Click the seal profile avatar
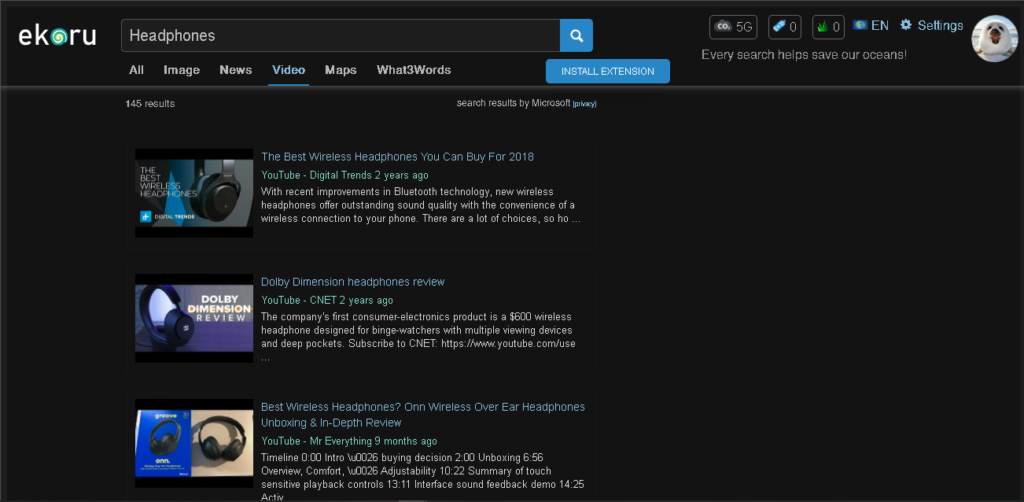1024x502 pixels. click(x=995, y=39)
